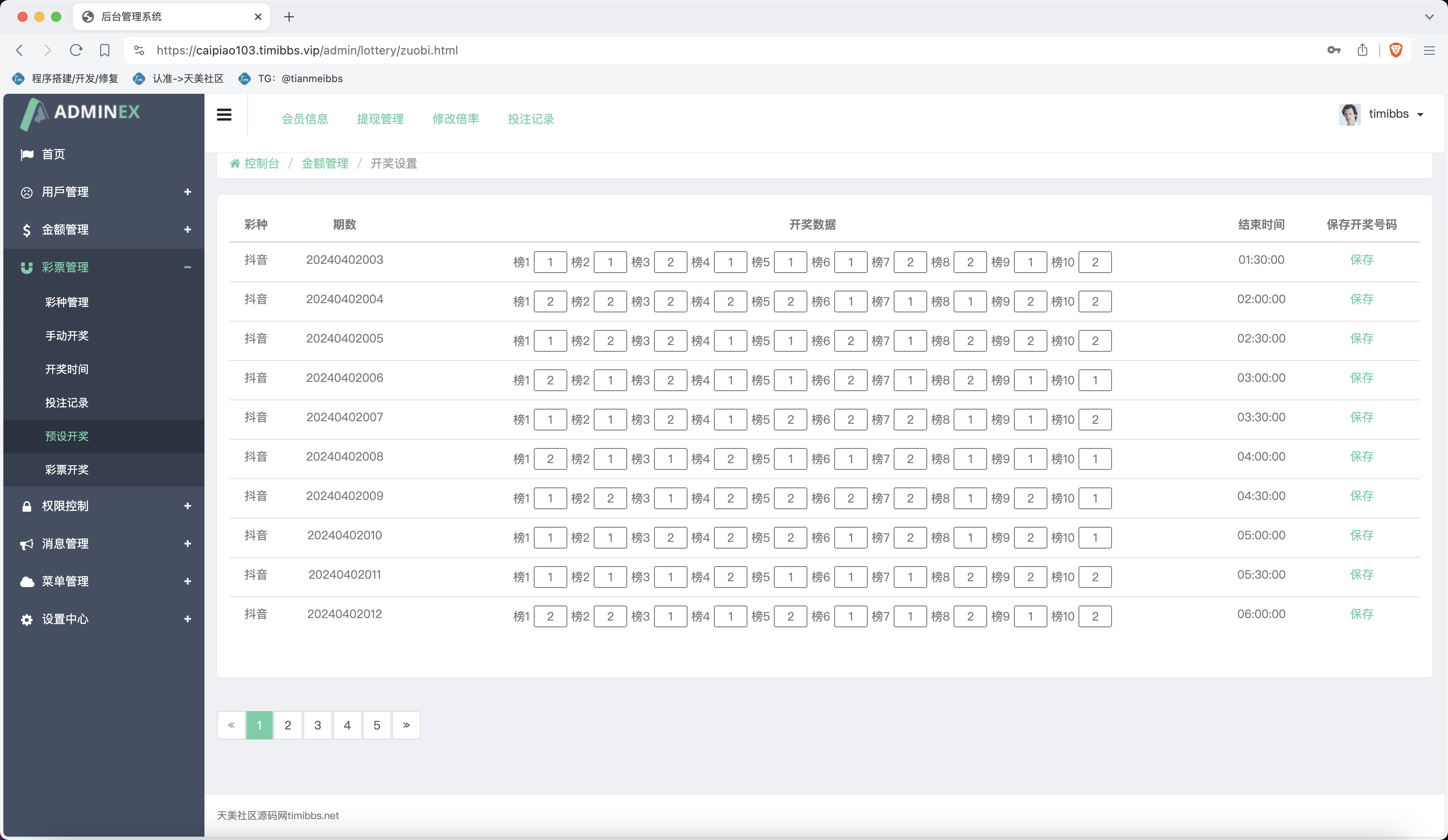Screen dimensions: 1448x840
Task: Click the share icon in address bar
Action: click(x=1363, y=50)
